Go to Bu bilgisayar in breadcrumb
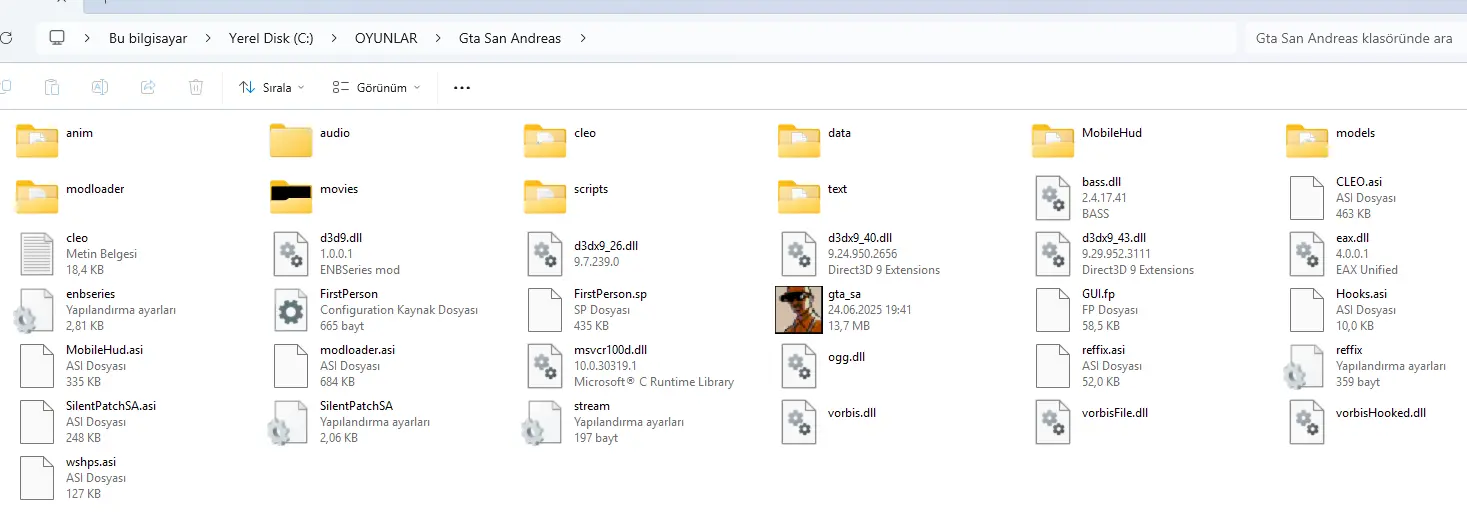 point(148,38)
